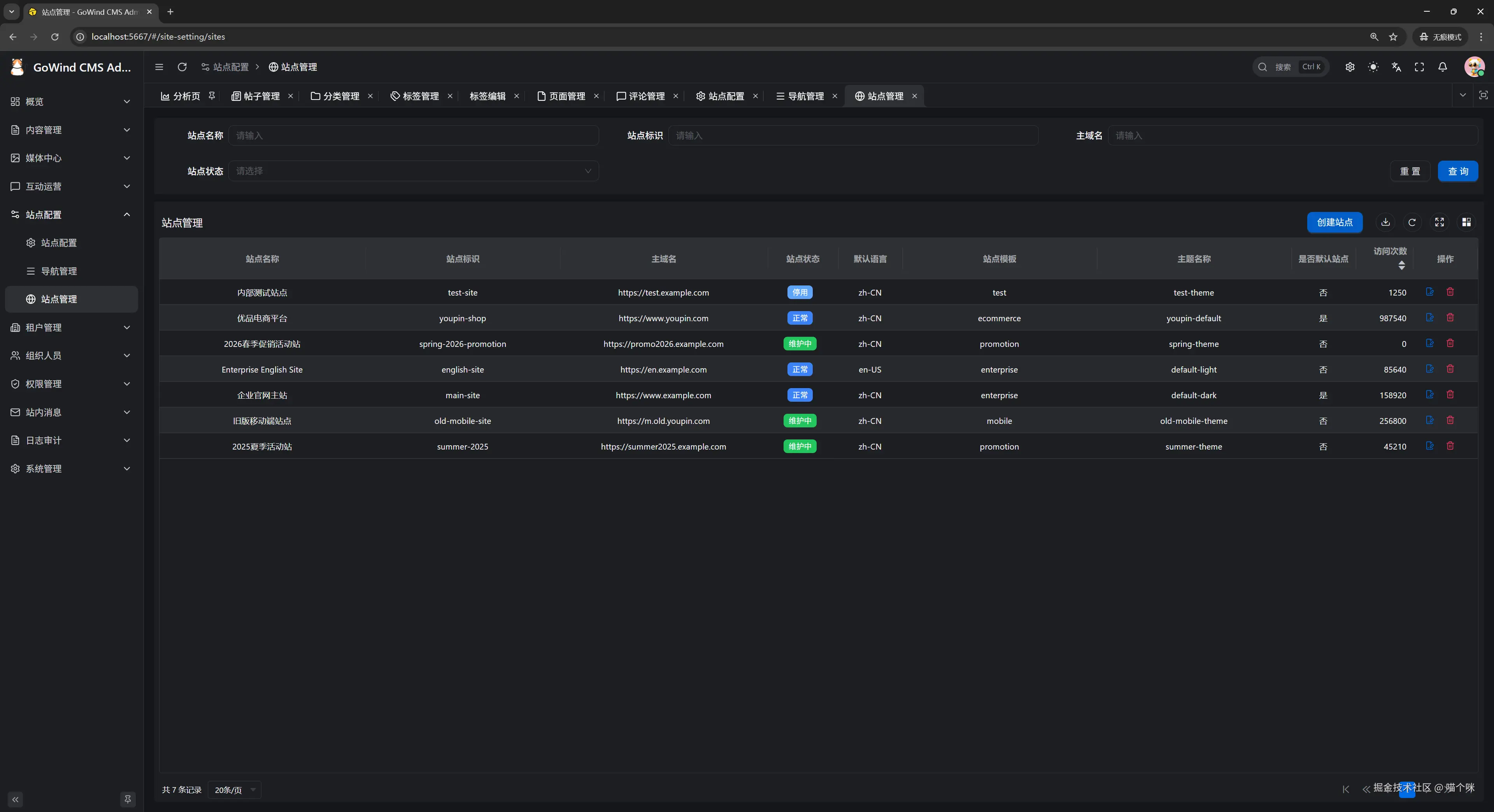Focus the 站点名称 input field

click(413, 136)
